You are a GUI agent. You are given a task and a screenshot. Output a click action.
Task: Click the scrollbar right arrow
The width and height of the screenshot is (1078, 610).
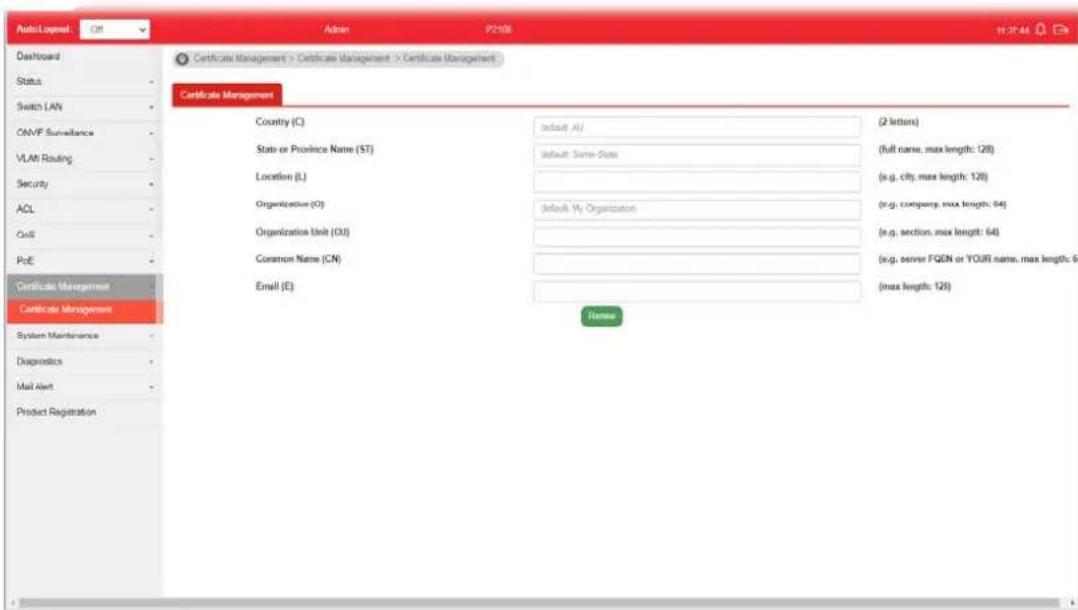click(1071, 603)
